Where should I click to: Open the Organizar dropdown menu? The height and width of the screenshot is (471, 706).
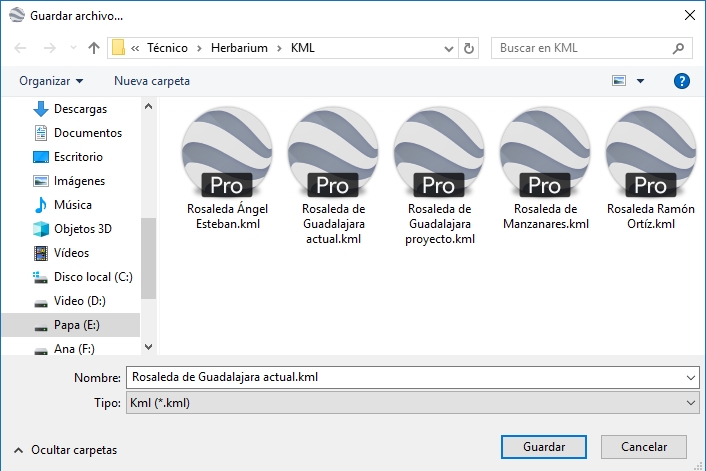tap(51, 80)
